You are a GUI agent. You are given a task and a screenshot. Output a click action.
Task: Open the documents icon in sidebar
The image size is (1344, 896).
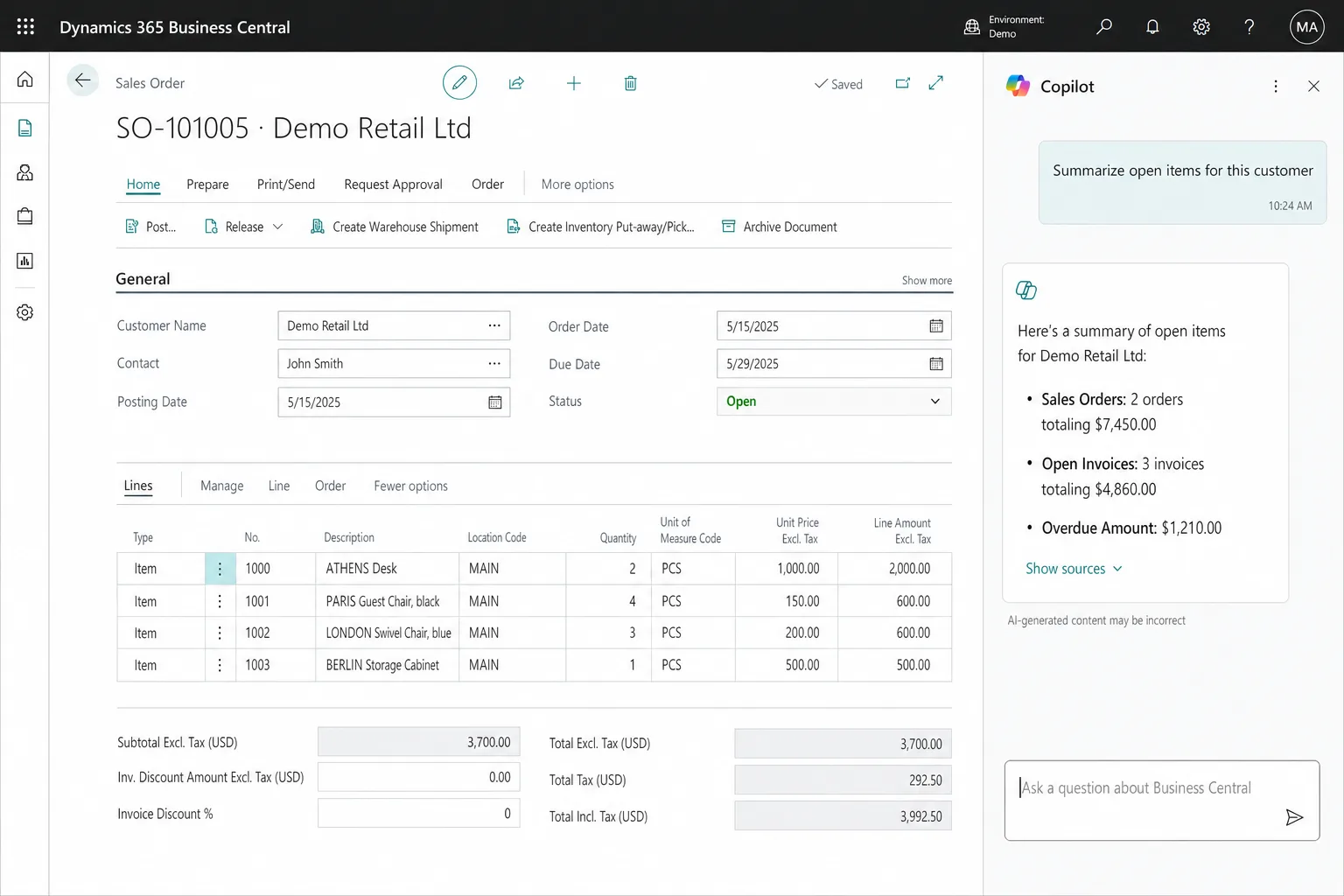click(25, 128)
